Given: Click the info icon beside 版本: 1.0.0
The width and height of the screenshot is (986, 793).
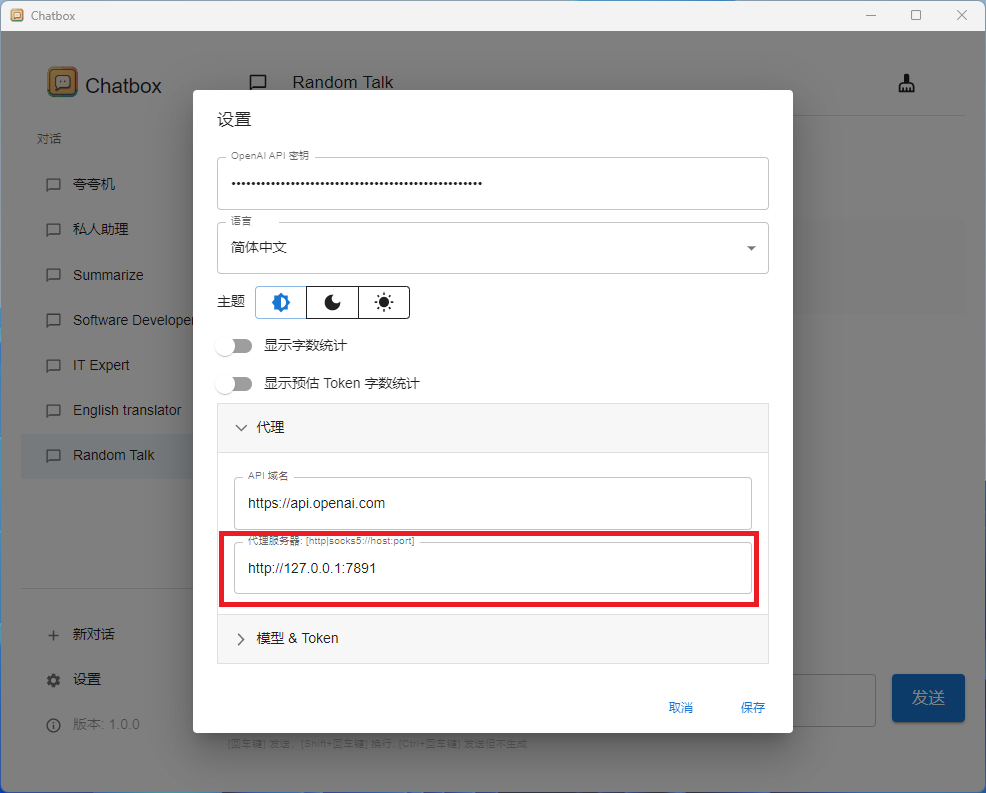Looking at the screenshot, I should (53, 726).
